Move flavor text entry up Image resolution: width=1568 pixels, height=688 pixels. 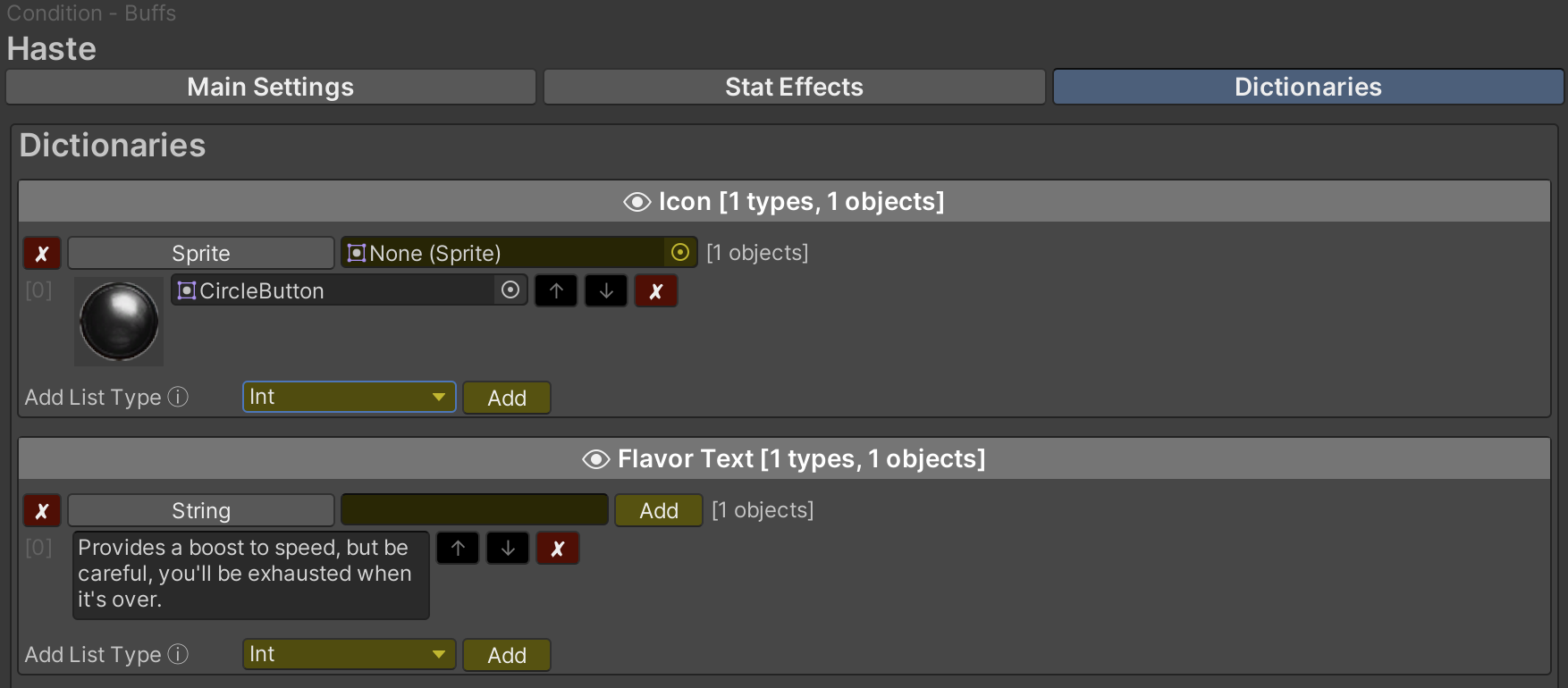point(458,549)
